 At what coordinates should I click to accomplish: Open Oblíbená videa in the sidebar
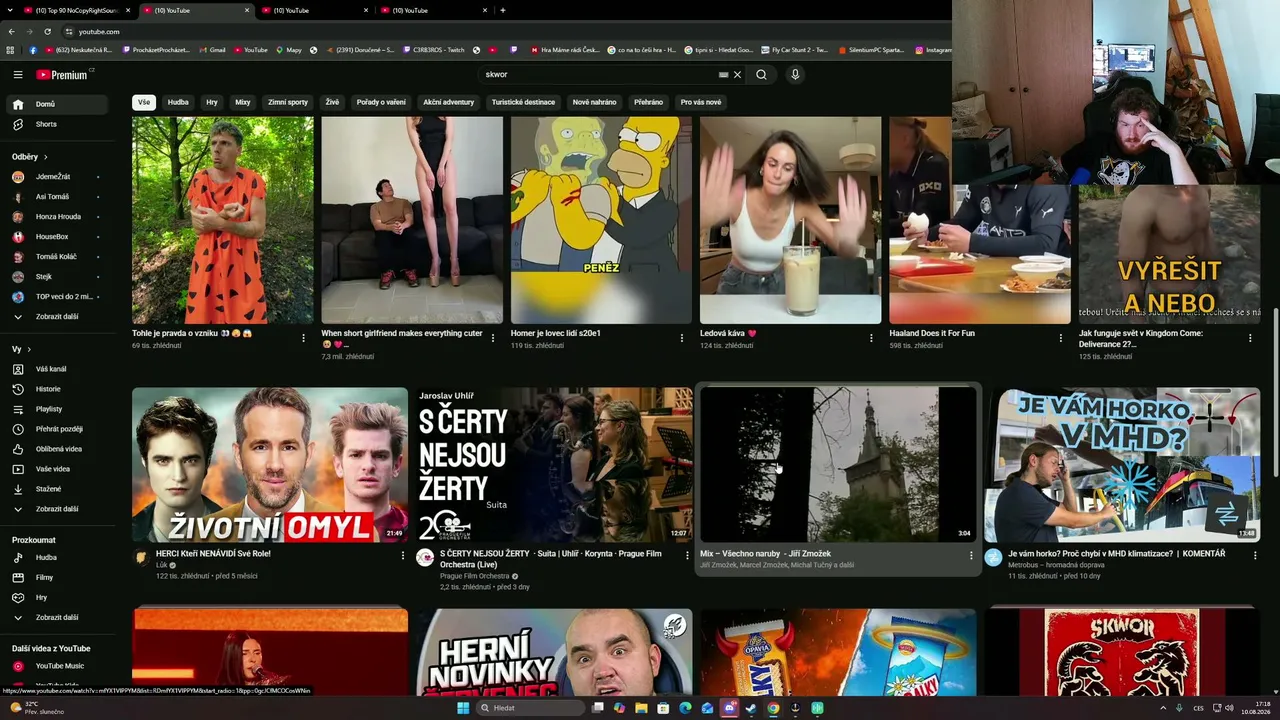[x=58, y=449]
